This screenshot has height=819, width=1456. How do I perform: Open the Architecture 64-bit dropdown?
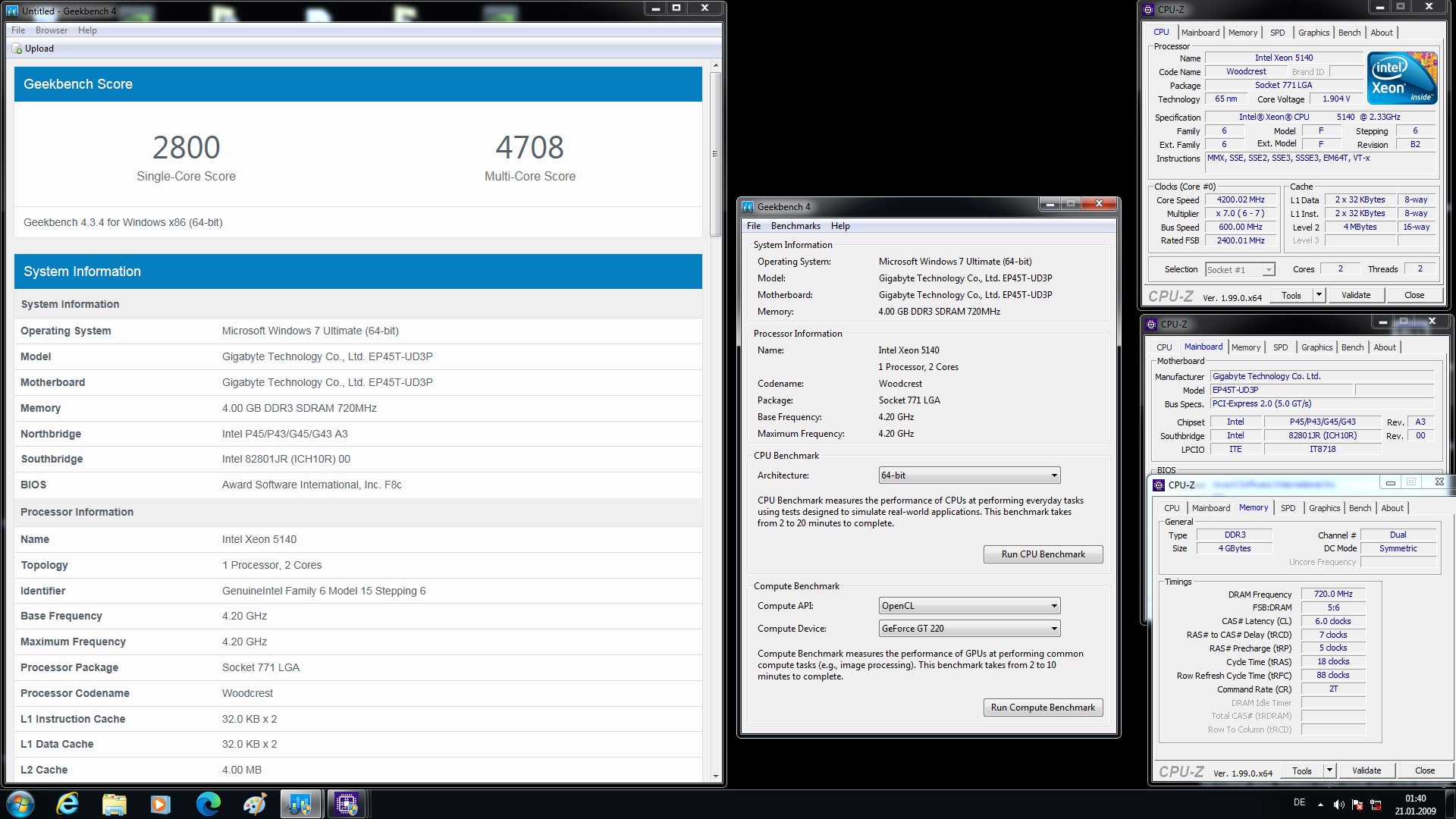click(x=969, y=475)
